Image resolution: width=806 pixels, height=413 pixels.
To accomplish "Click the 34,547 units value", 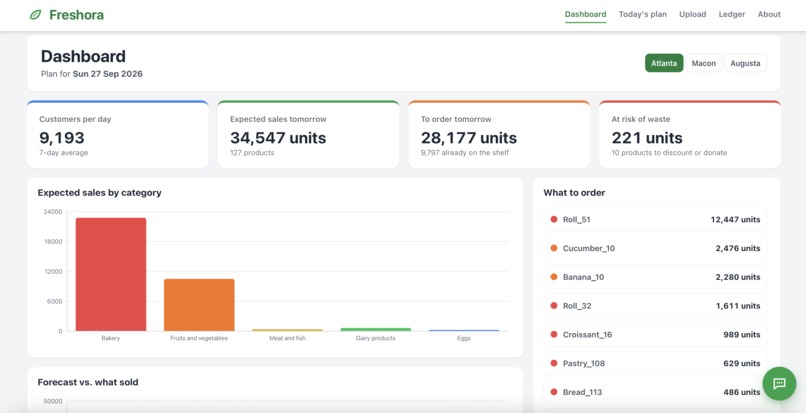I will (x=278, y=138).
